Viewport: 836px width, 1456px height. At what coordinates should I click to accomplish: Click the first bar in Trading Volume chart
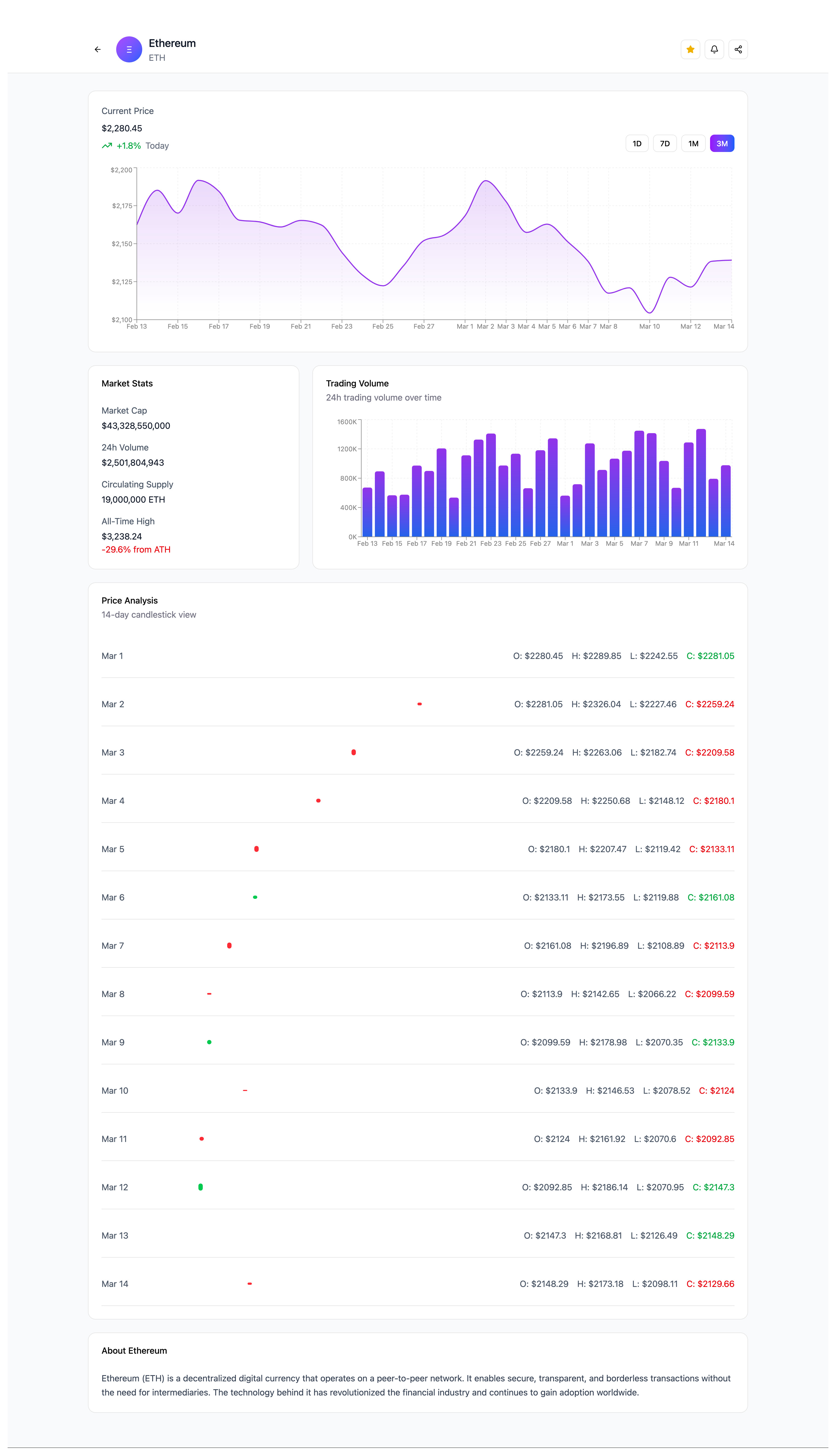pyautogui.click(x=368, y=512)
